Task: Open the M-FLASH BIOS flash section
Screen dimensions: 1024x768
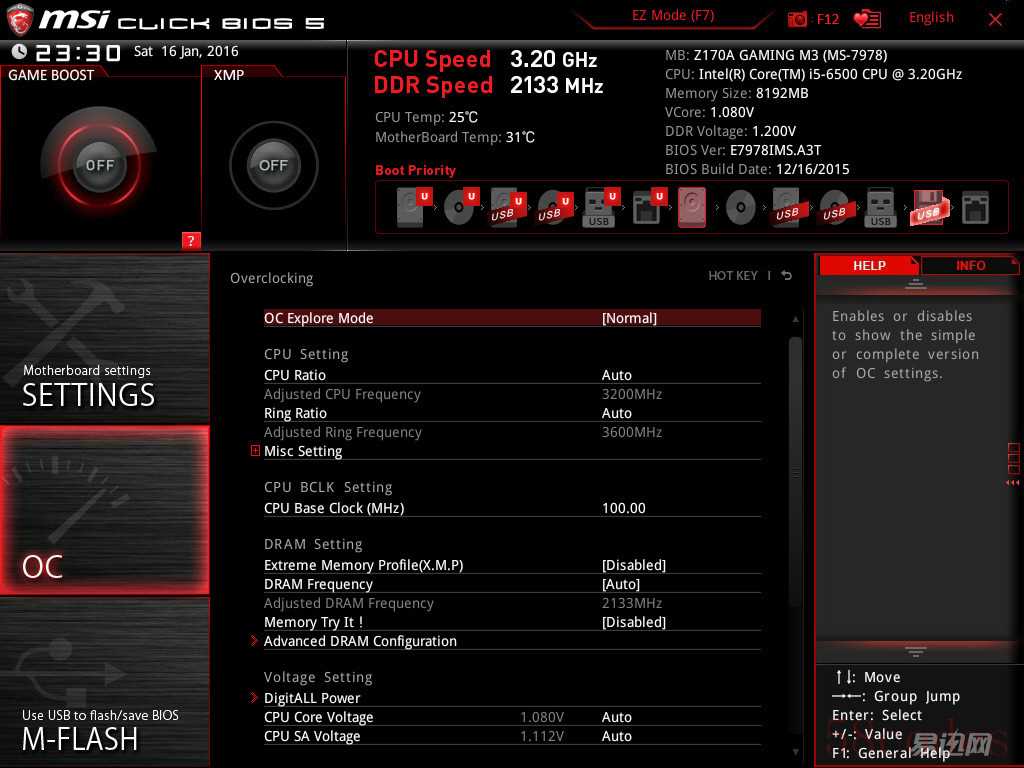Action: pyautogui.click(x=104, y=682)
